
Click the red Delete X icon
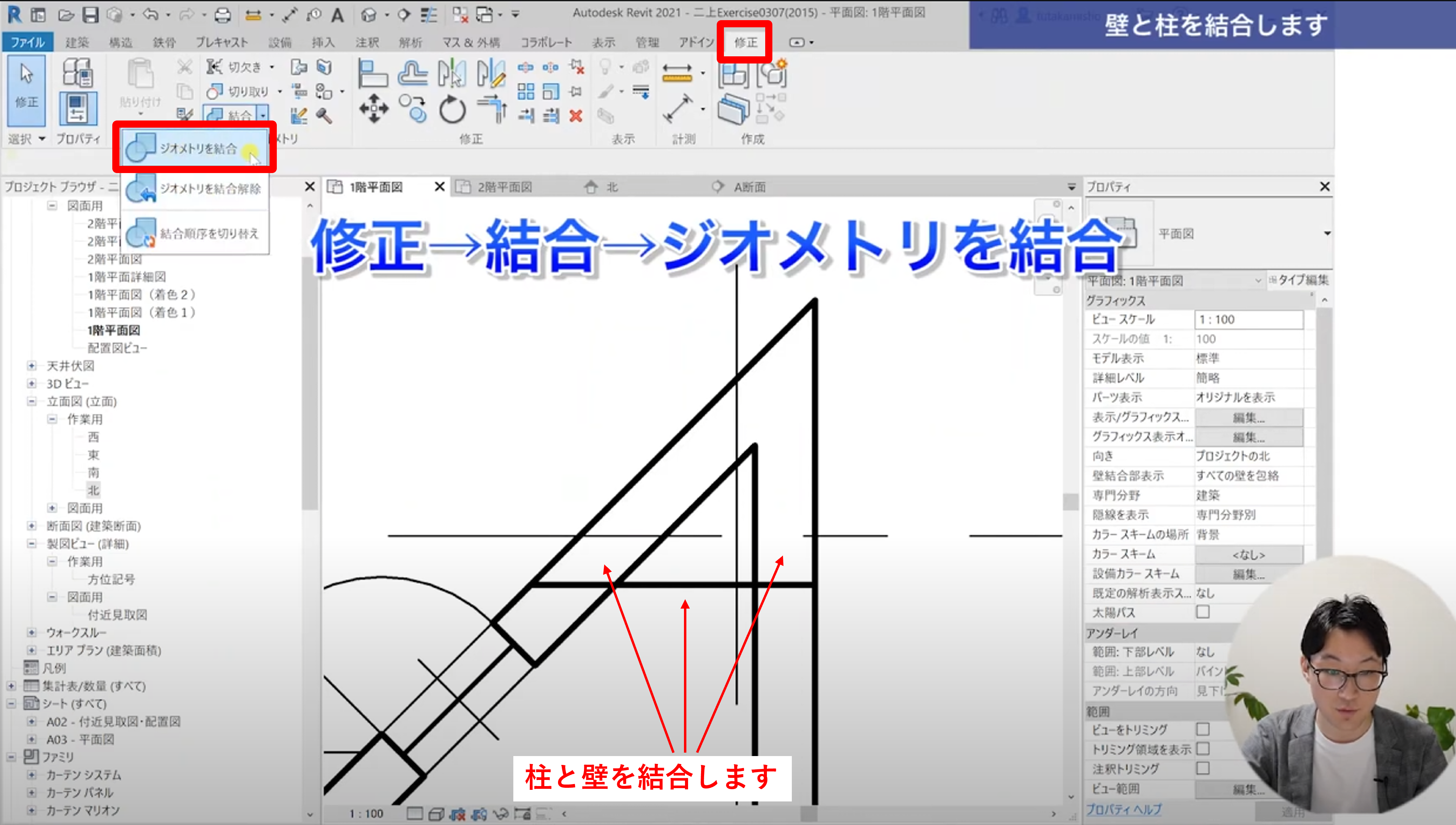(575, 116)
